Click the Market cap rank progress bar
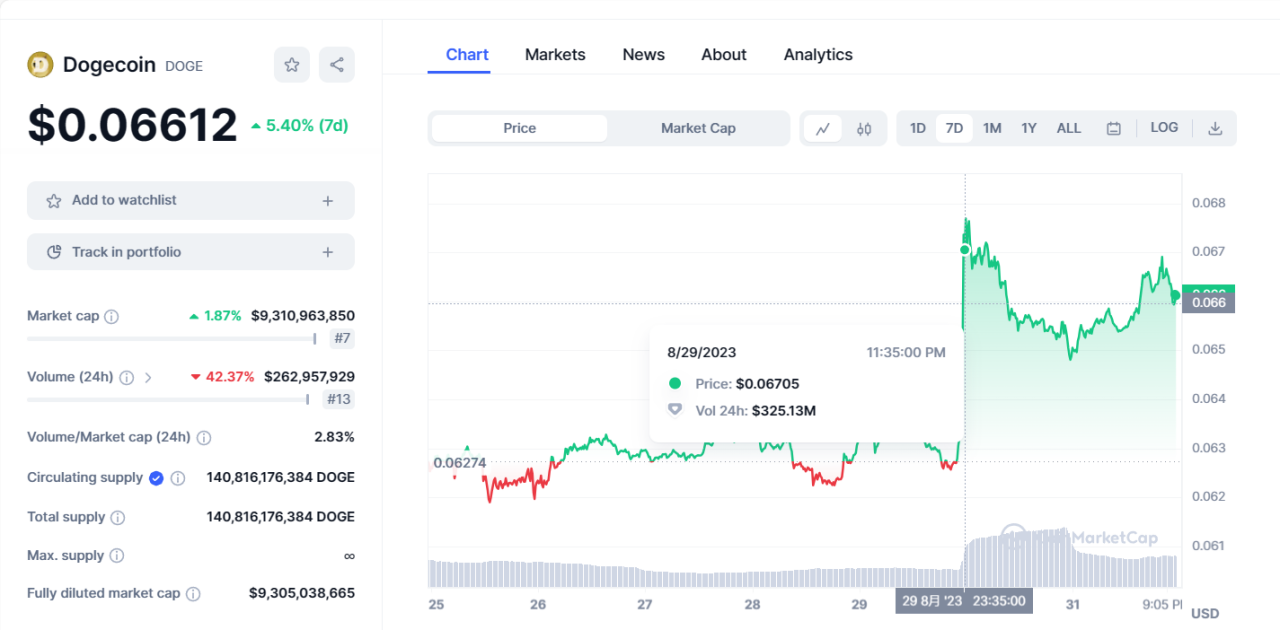The height and width of the screenshot is (630, 1280). click(172, 339)
